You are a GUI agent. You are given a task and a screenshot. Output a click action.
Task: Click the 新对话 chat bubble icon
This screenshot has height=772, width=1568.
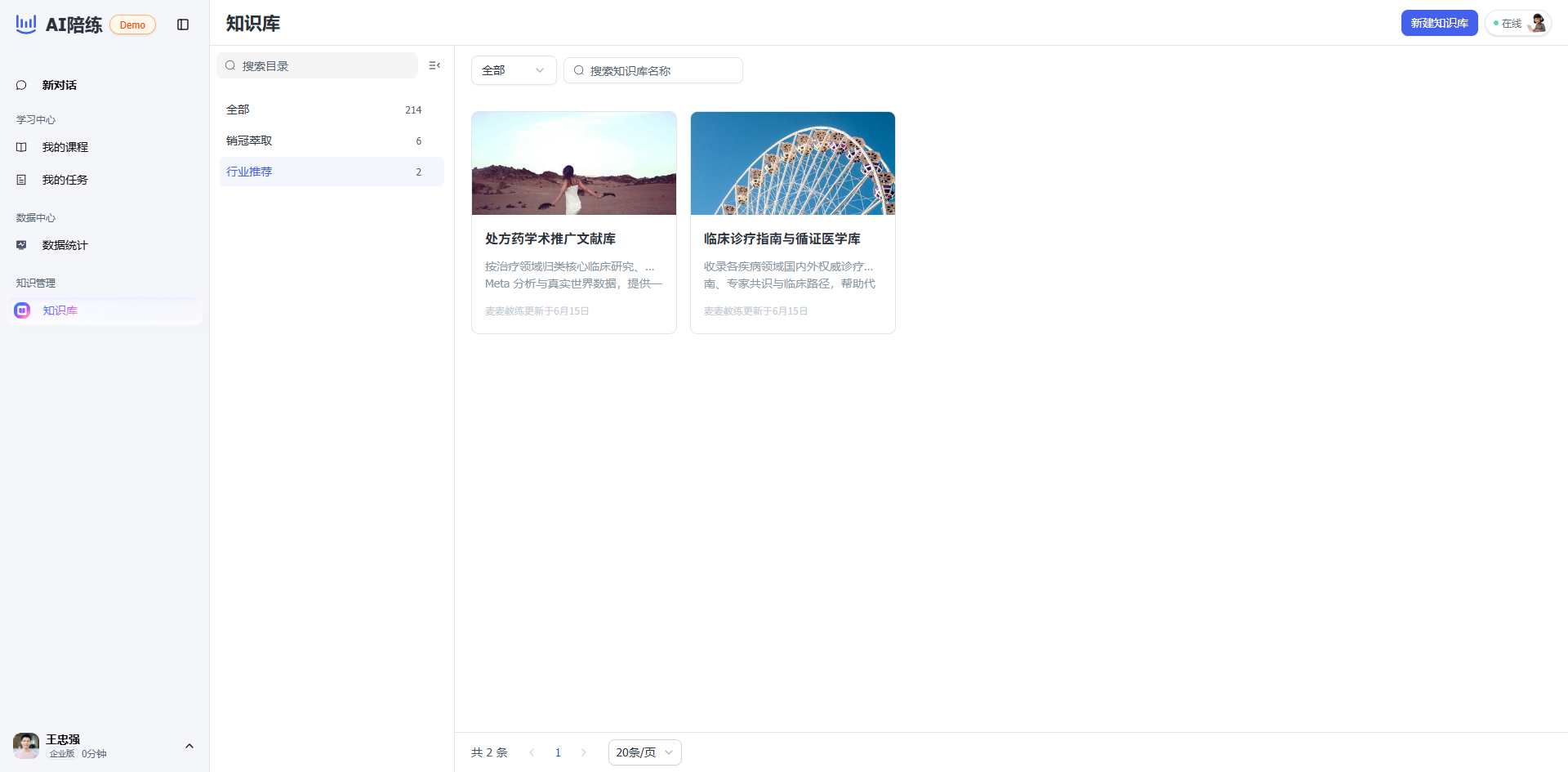[x=21, y=85]
